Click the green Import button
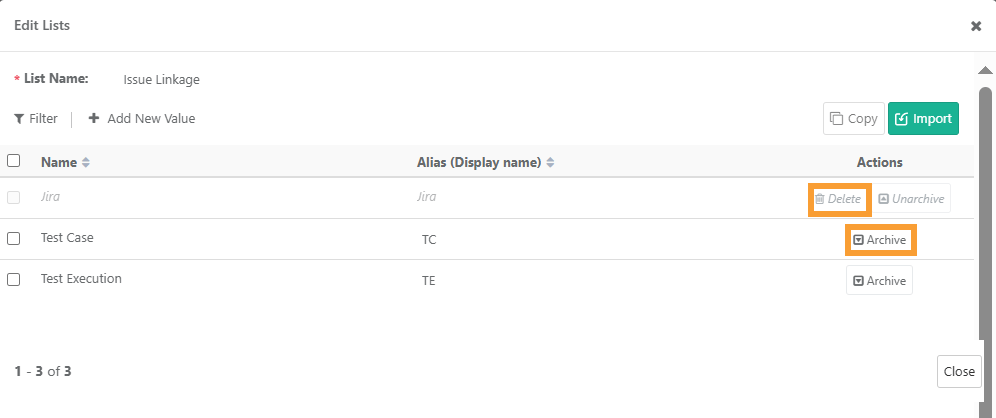The image size is (996, 418). click(923, 119)
